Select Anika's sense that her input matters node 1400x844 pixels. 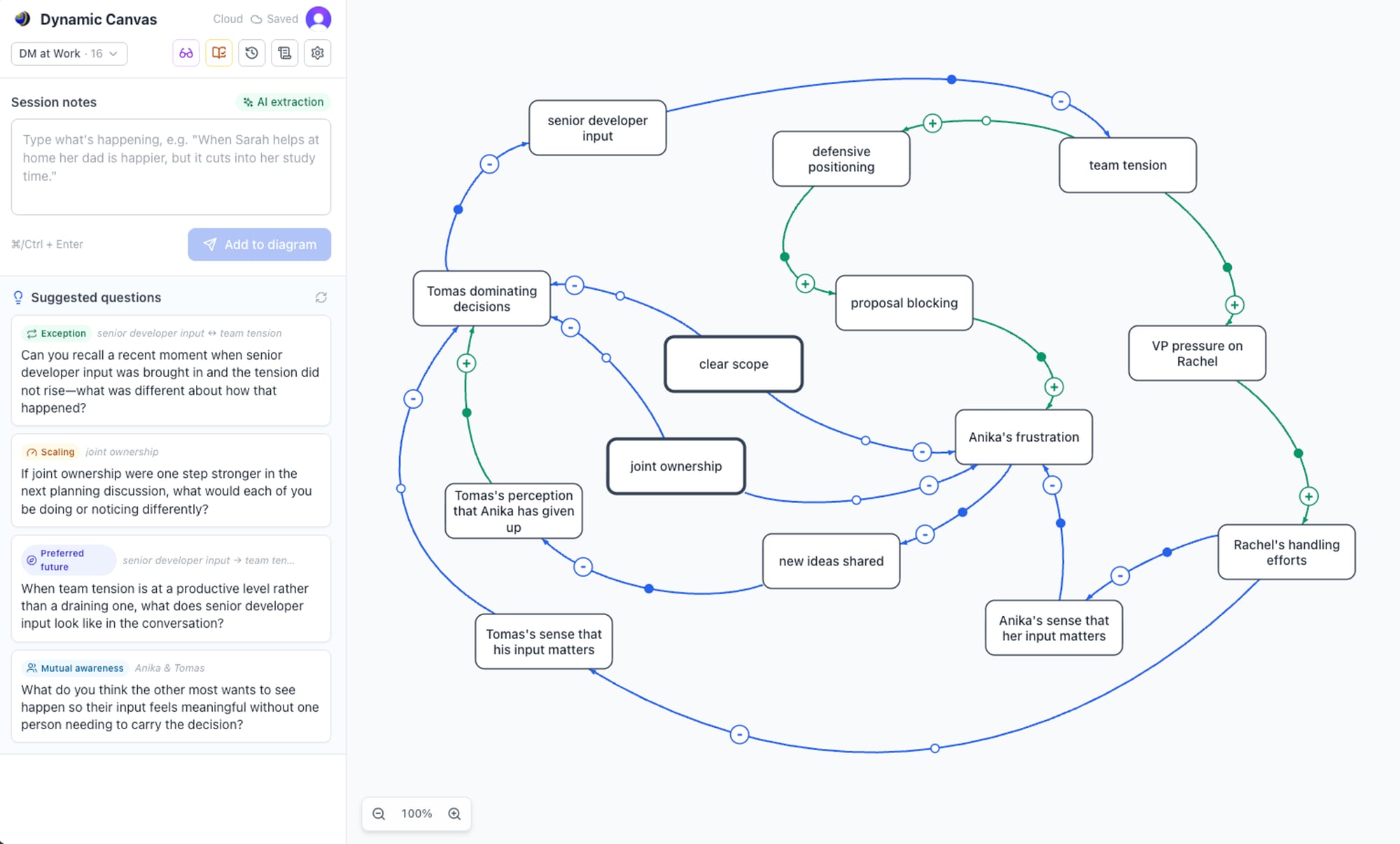[x=1054, y=628]
